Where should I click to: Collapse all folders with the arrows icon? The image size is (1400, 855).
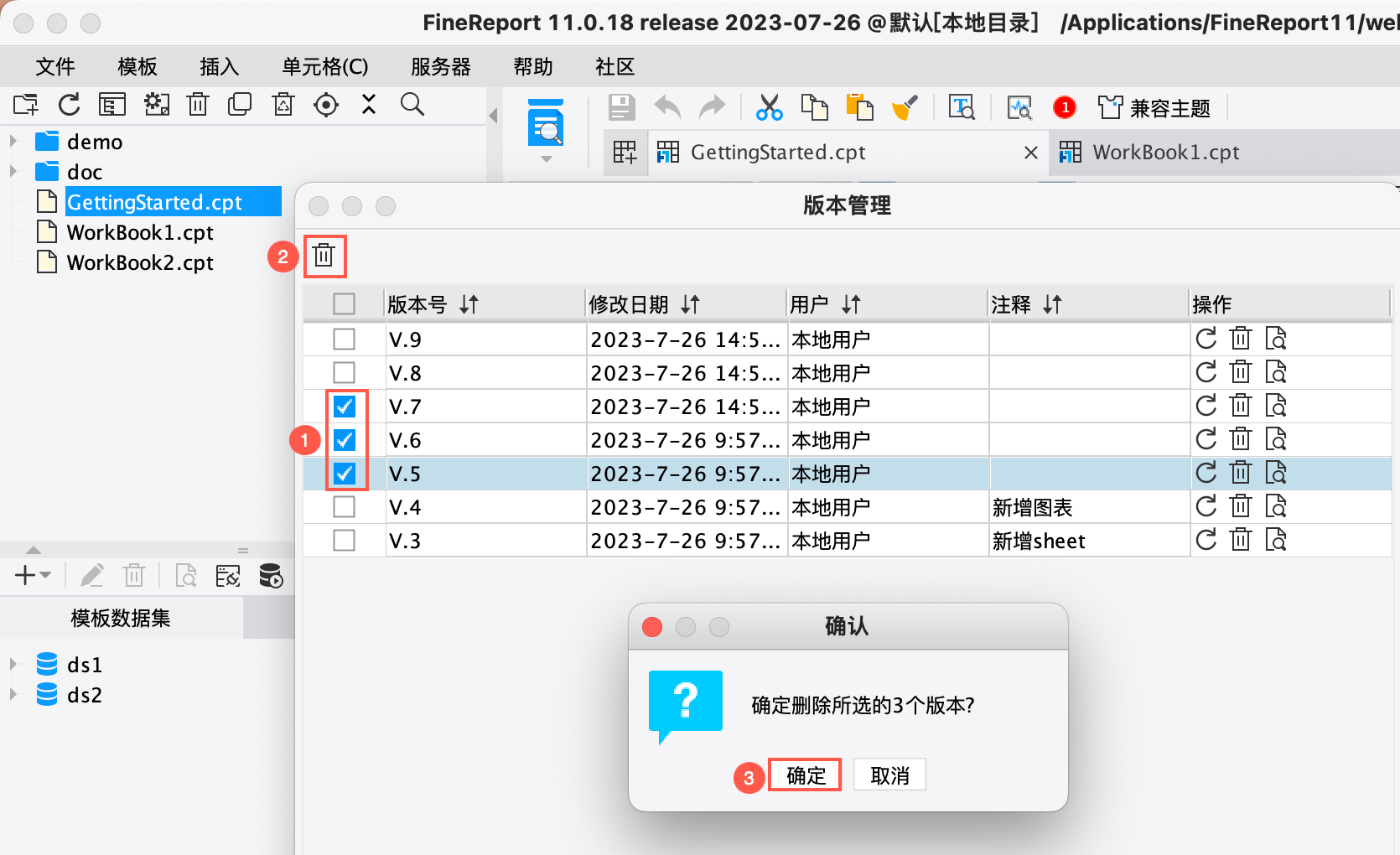(369, 105)
